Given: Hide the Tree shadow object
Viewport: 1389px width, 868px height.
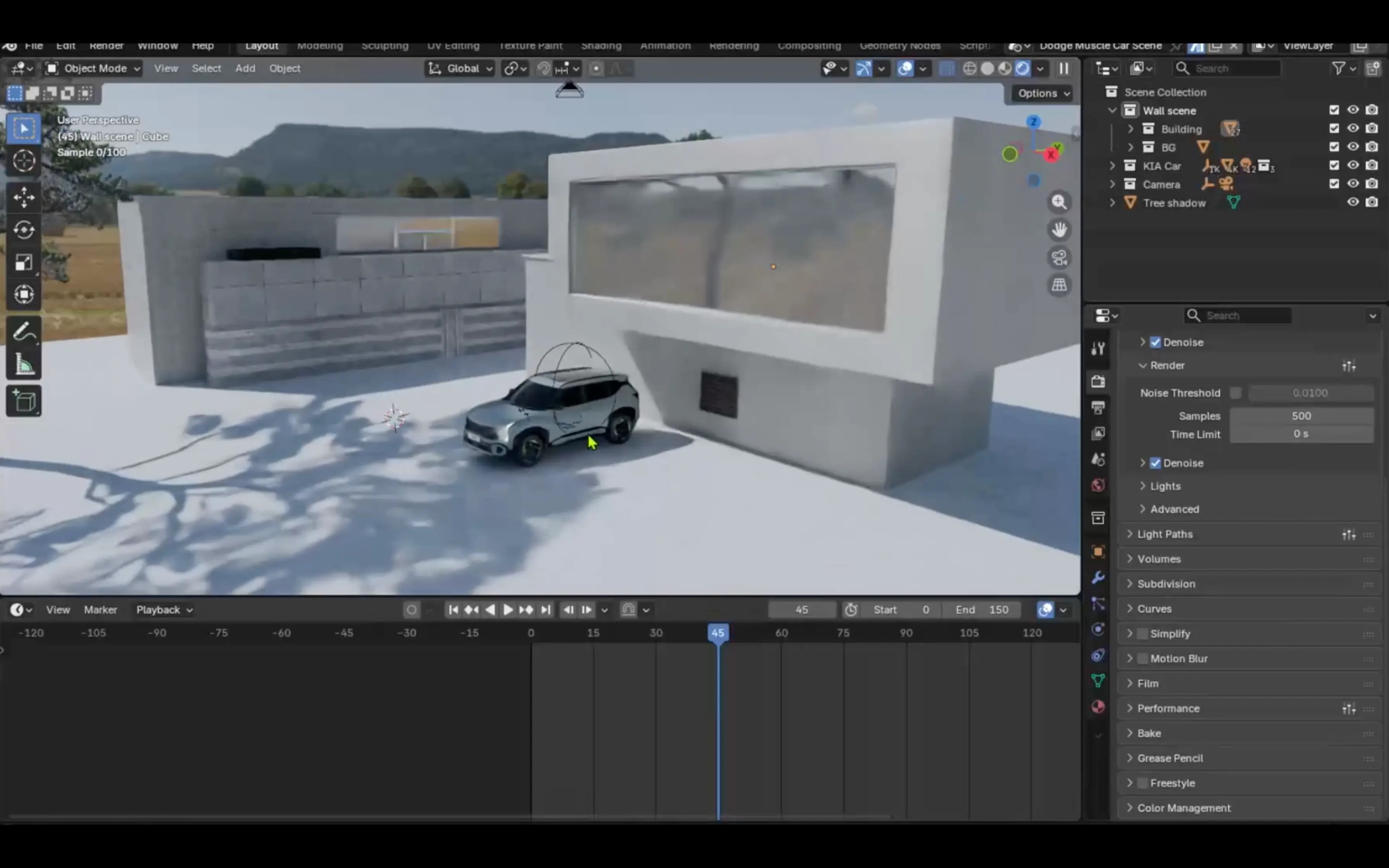Looking at the screenshot, I should click(1352, 202).
